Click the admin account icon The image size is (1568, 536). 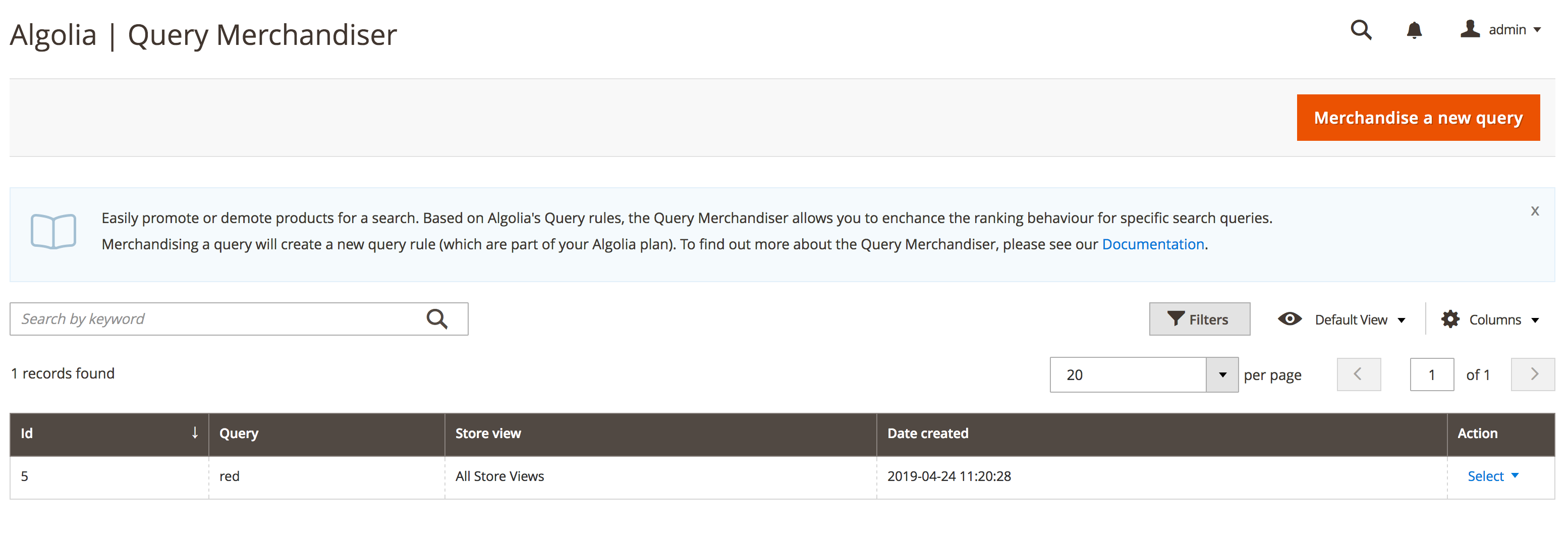coord(1471,29)
